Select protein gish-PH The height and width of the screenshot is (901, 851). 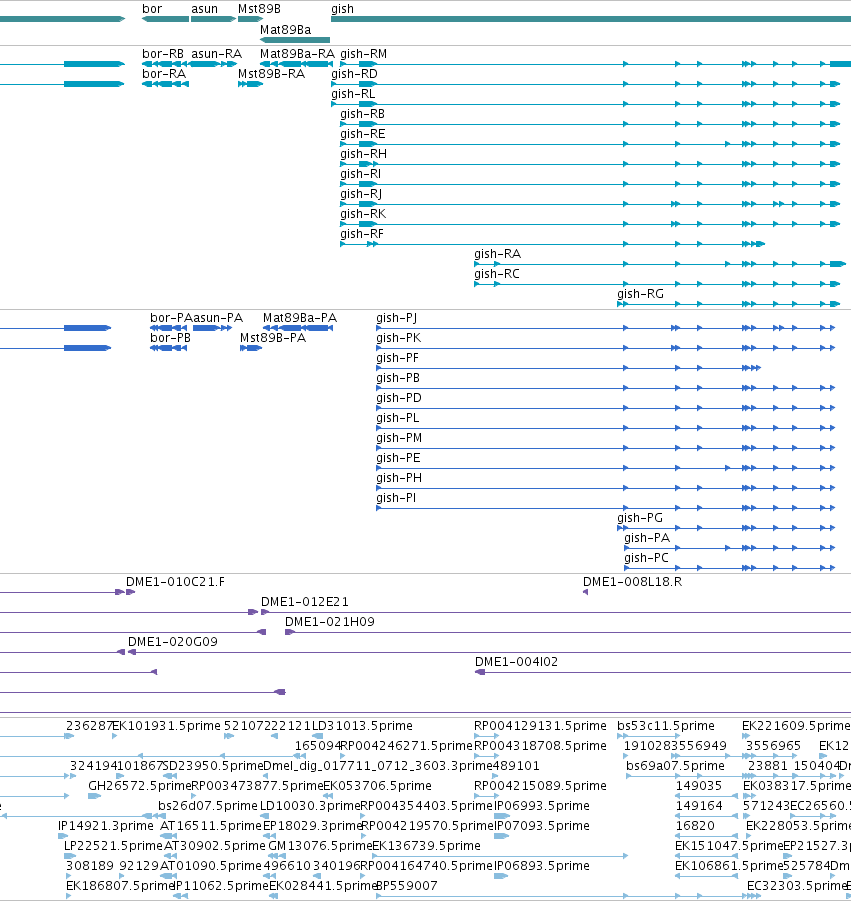point(399,479)
